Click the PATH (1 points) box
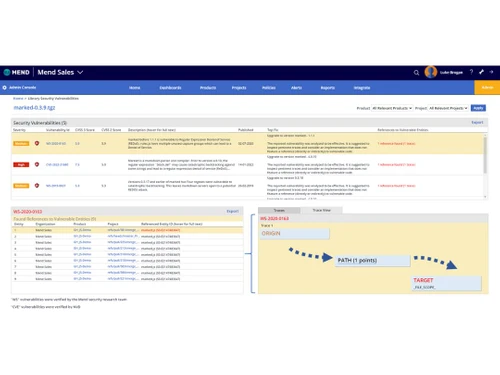 (373, 260)
